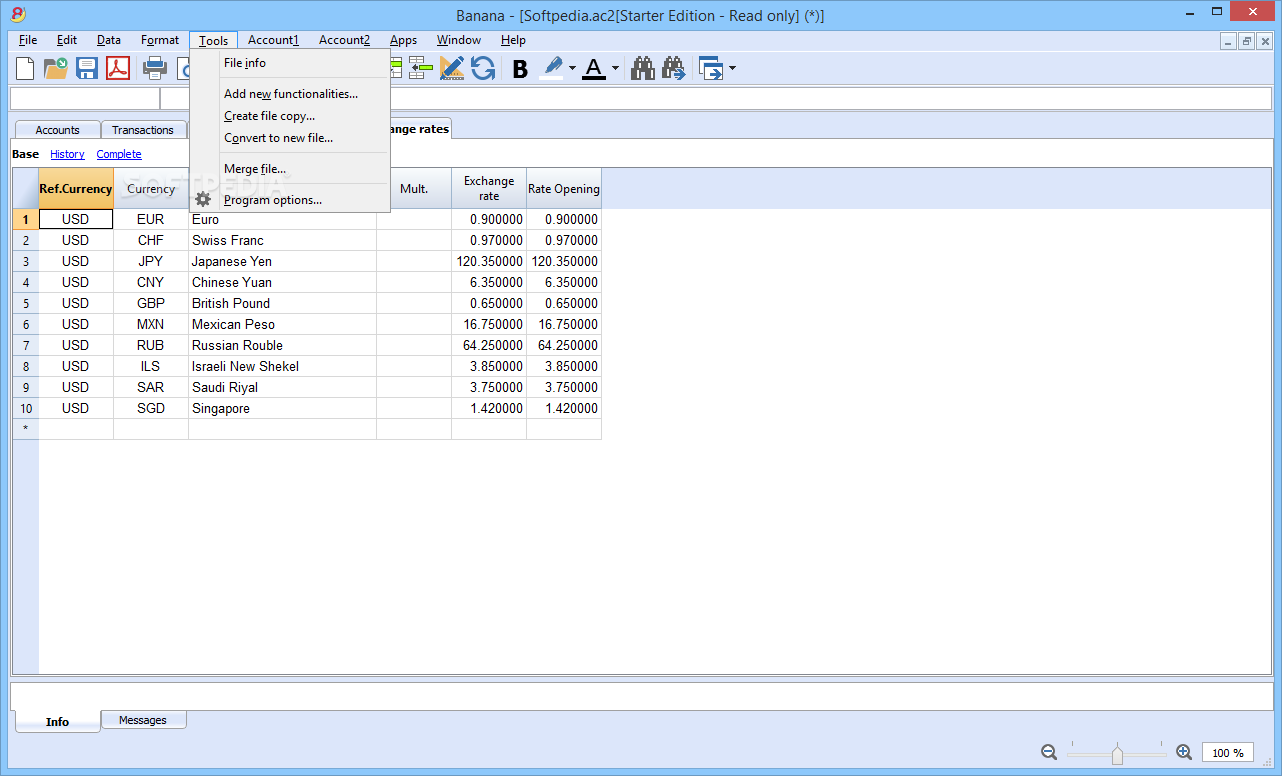1282x776 pixels.
Task: Click the Program options gear icon
Action: pos(203,199)
